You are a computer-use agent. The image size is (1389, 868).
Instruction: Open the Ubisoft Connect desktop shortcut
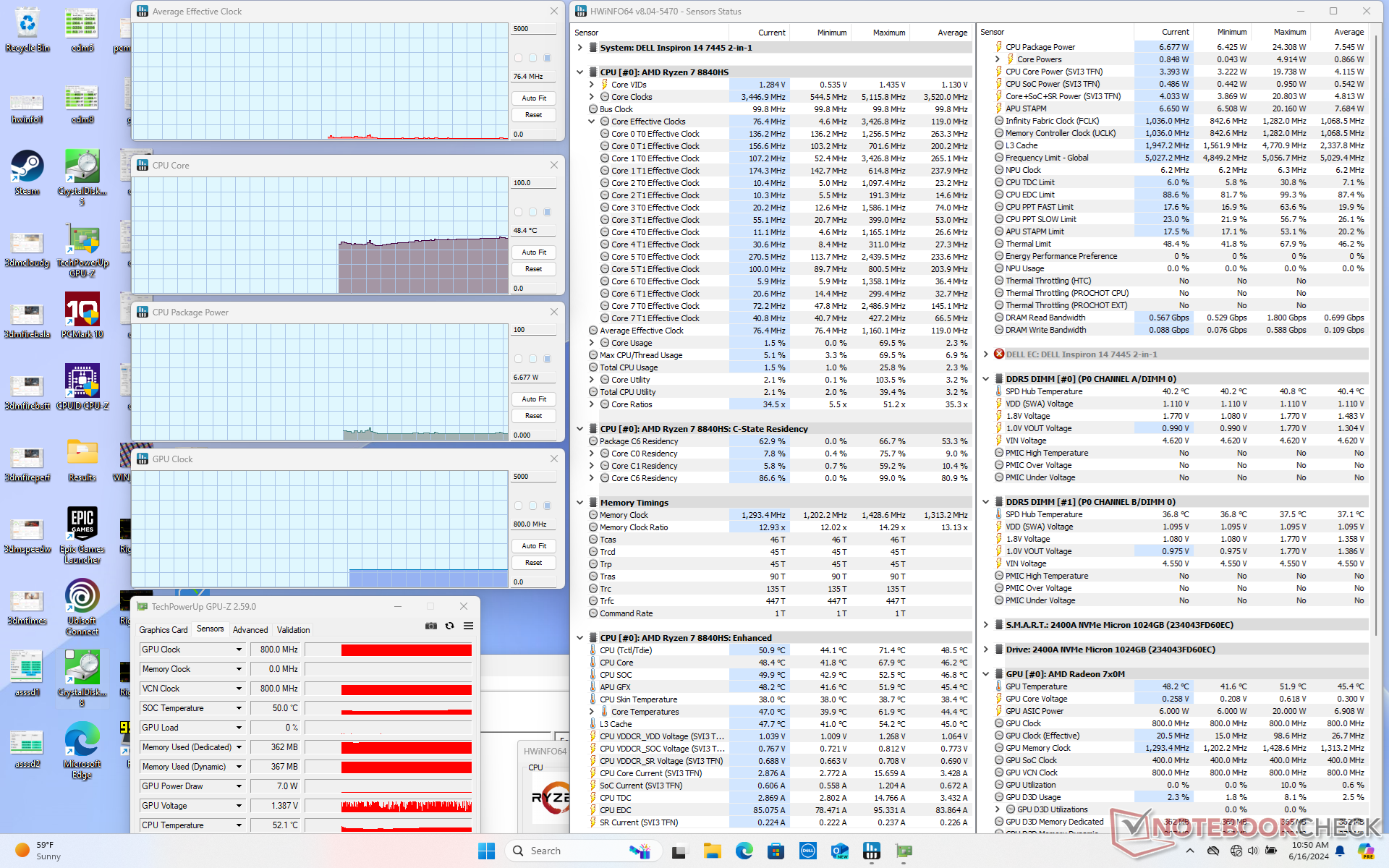click(x=82, y=607)
